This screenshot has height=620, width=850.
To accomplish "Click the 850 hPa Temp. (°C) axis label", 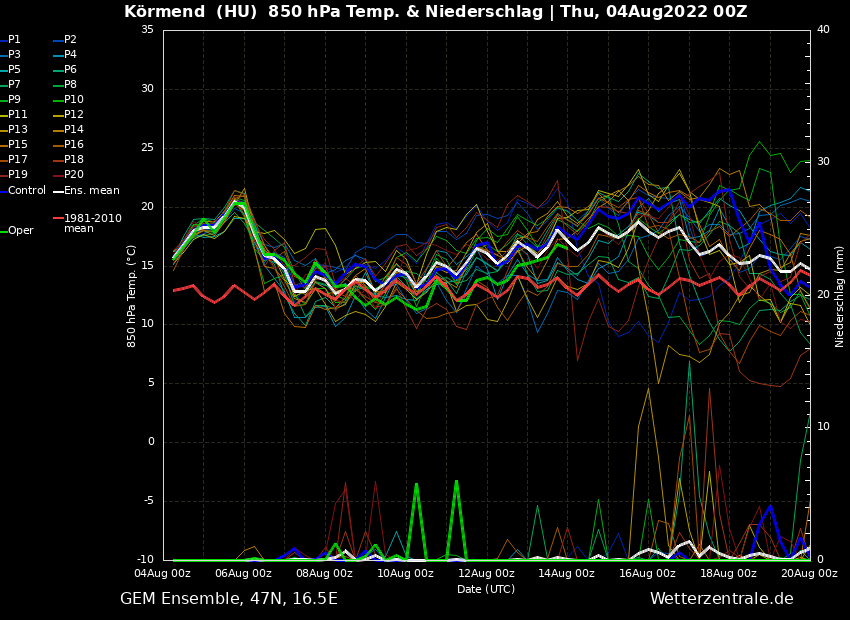I will tap(132, 295).
